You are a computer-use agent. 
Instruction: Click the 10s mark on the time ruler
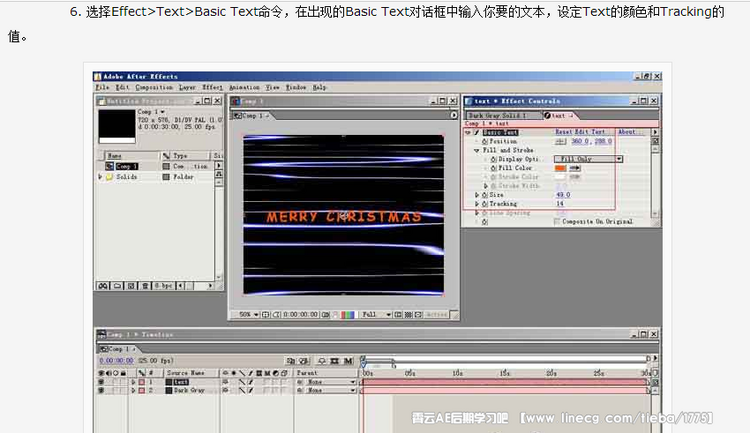pyautogui.click(x=457, y=373)
